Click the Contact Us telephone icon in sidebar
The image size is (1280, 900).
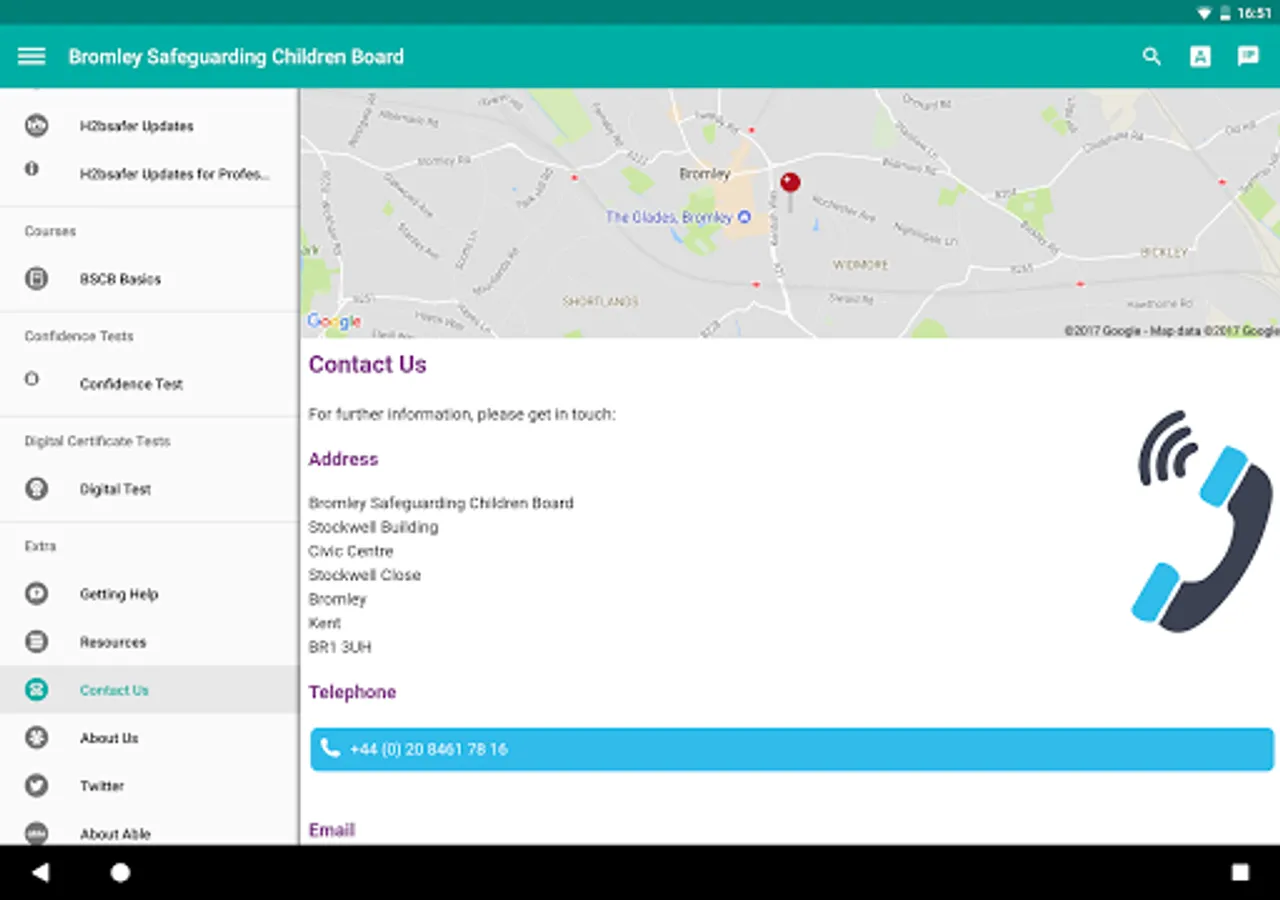click(x=36, y=690)
